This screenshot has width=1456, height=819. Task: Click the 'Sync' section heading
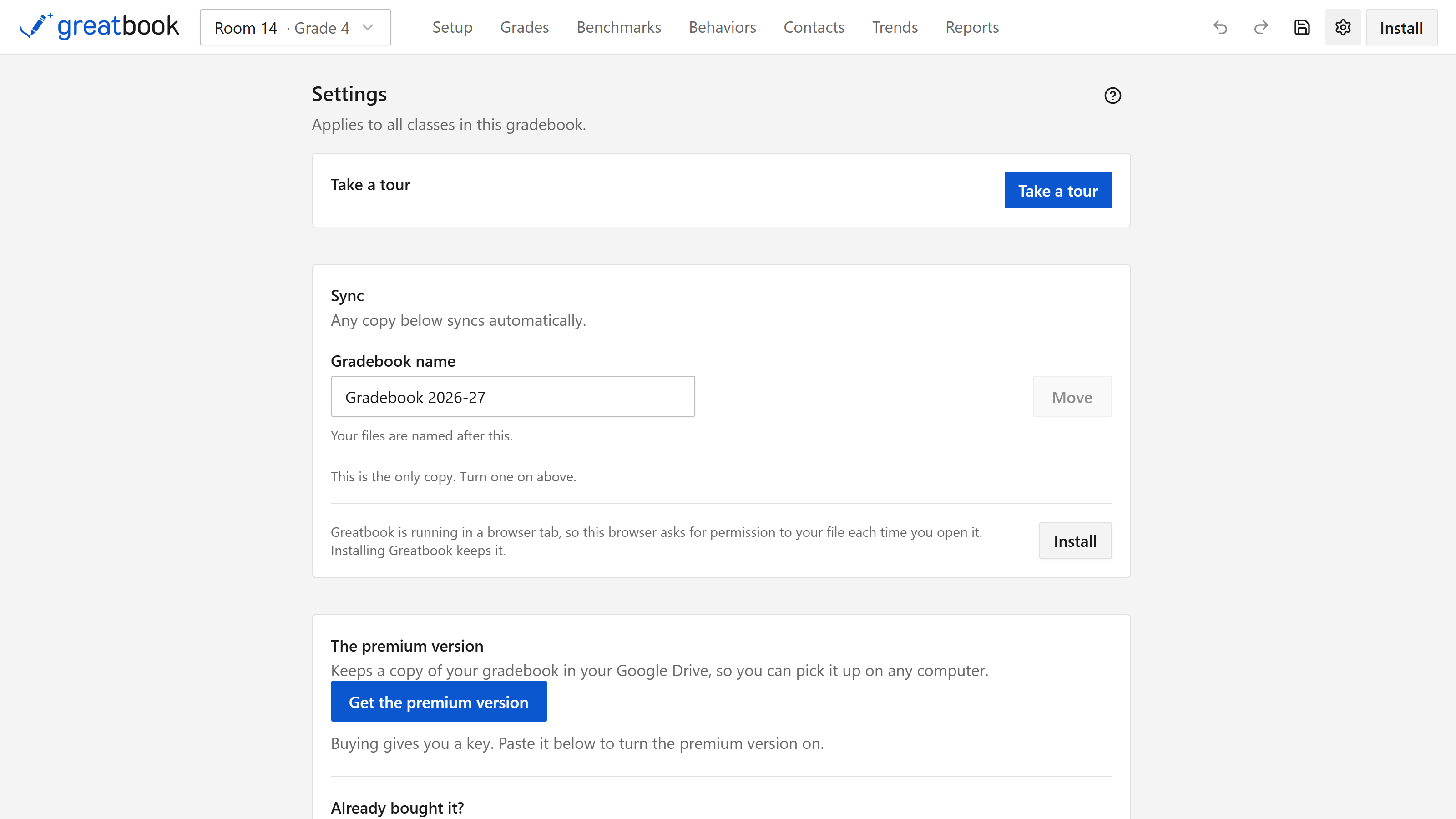[347, 296]
